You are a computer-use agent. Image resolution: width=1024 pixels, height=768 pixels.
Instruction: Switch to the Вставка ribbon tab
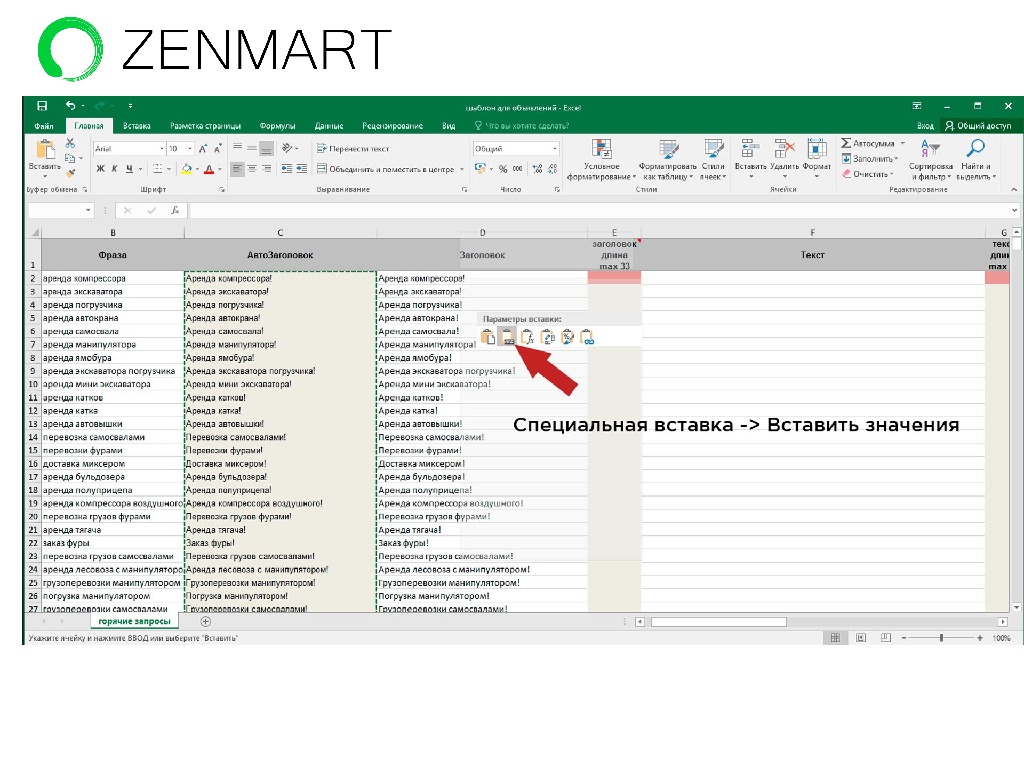click(x=136, y=126)
